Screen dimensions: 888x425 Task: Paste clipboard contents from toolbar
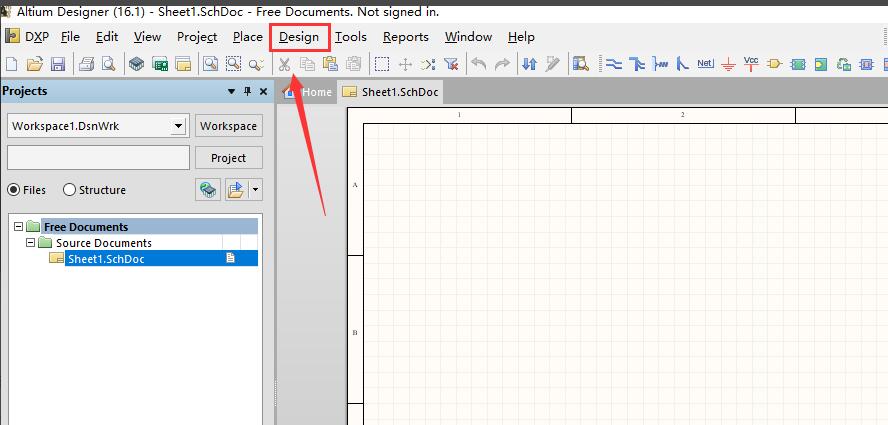[x=330, y=63]
